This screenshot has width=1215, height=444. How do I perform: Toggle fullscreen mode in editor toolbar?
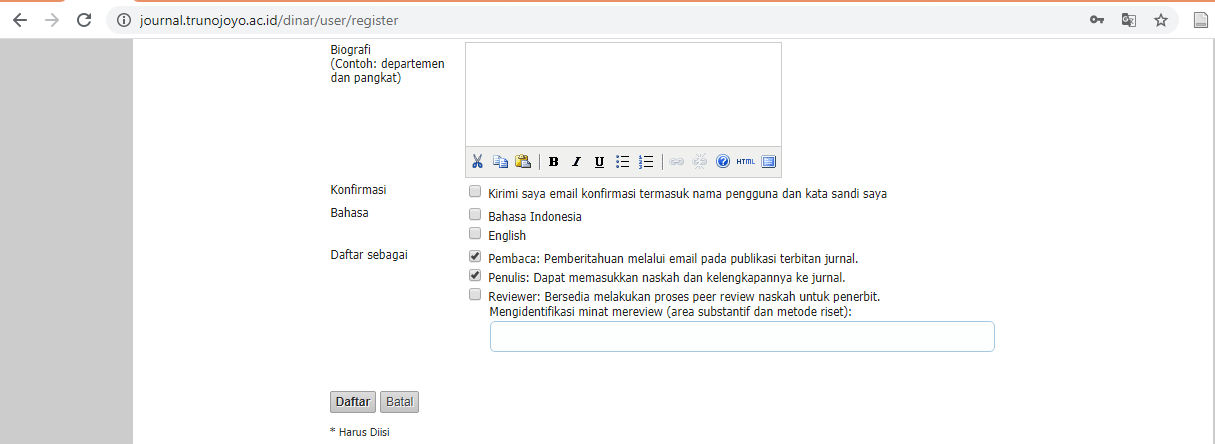pyautogui.click(x=769, y=162)
